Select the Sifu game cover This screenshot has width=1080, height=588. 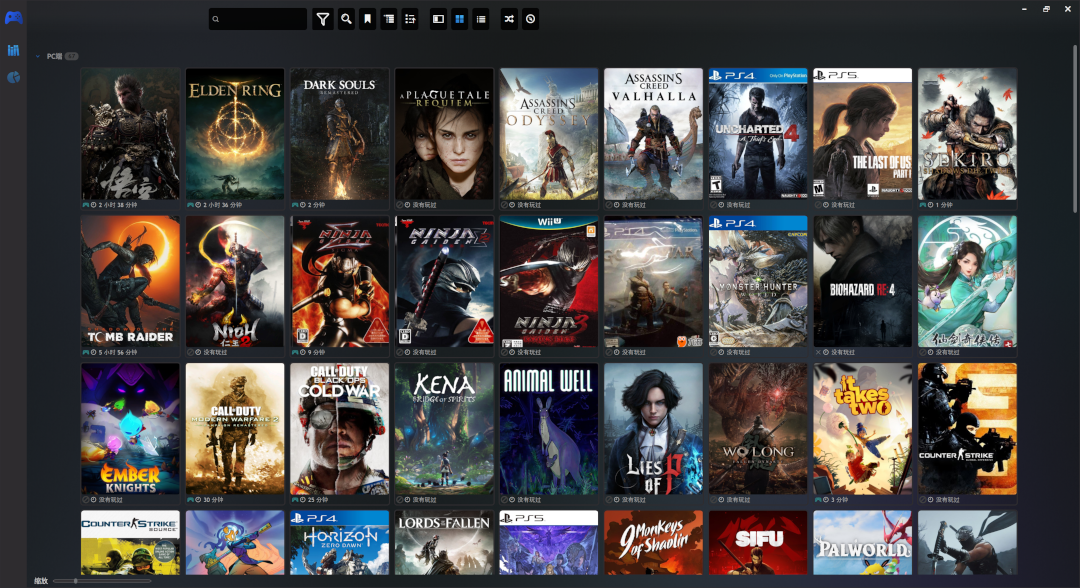pyautogui.click(x=758, y=543)
